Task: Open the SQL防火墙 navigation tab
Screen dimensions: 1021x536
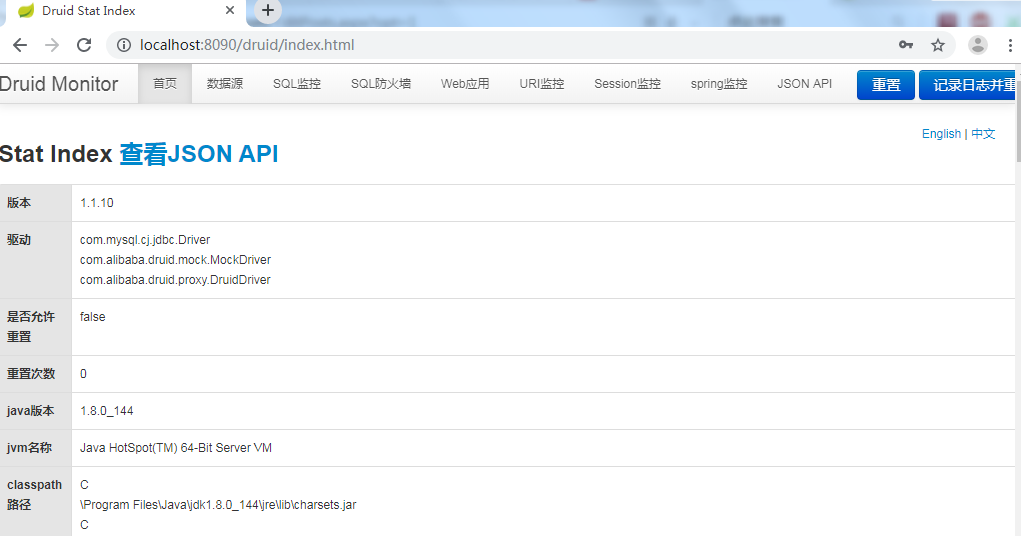Action: 381,83
